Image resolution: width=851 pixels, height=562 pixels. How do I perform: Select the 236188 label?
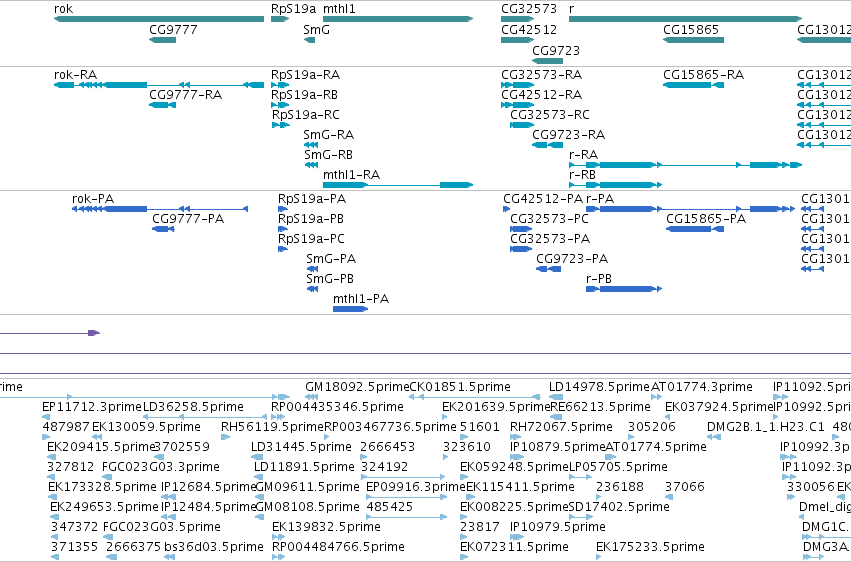click(x=620, y=487)
